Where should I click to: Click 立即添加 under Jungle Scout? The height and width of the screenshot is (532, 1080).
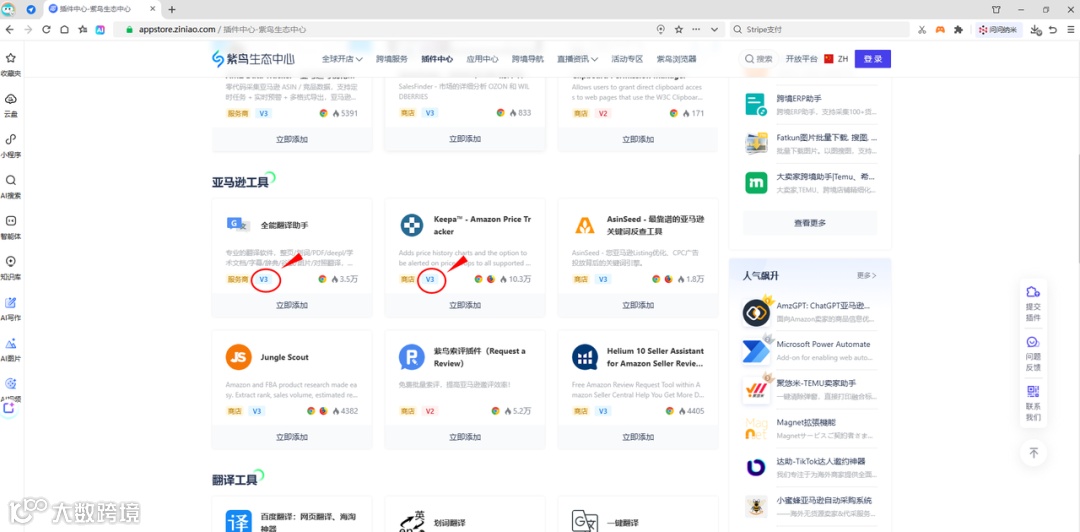pyautogui.click(x=292, y=437)
